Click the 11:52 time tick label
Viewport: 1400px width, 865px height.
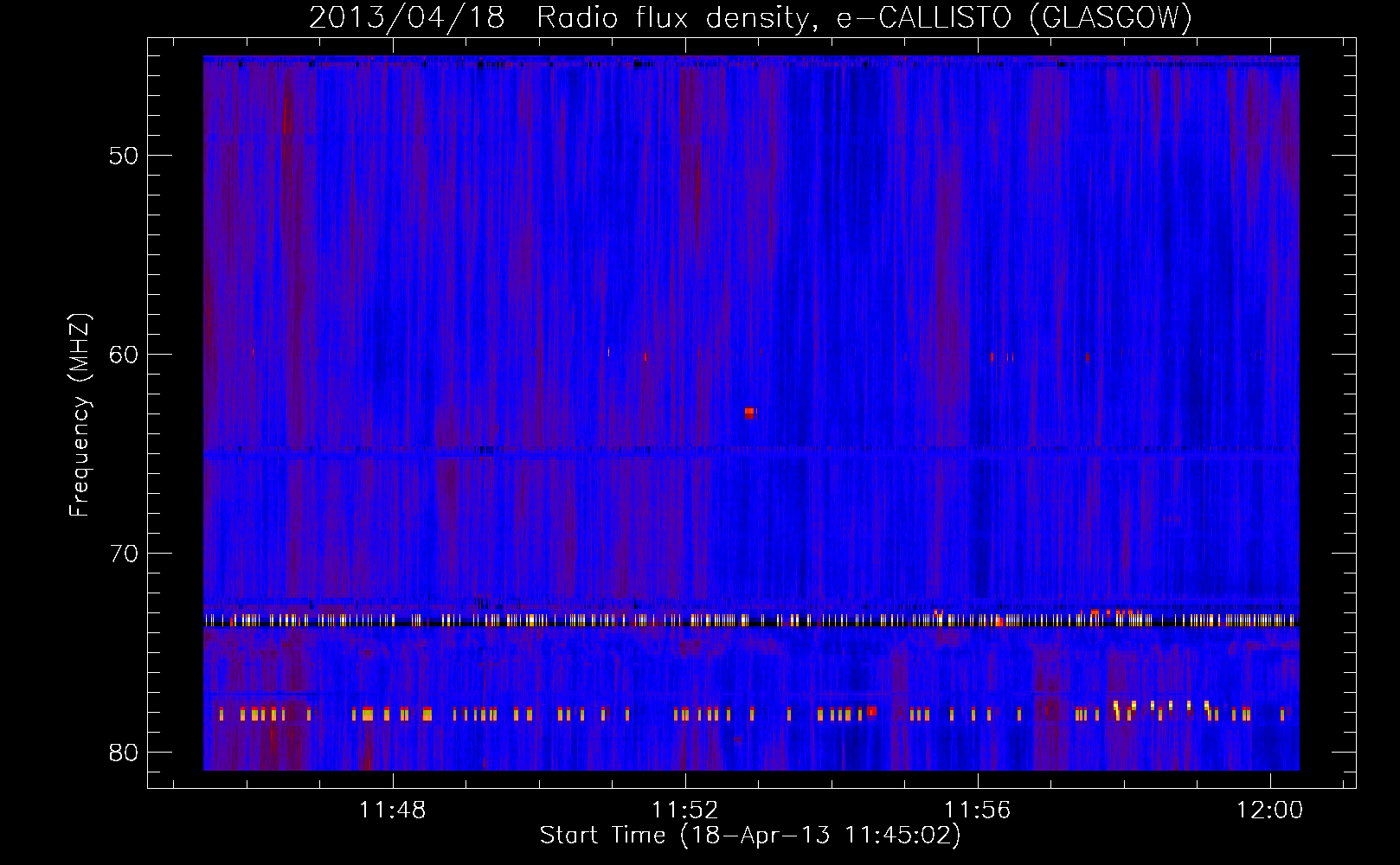(685, 811)
